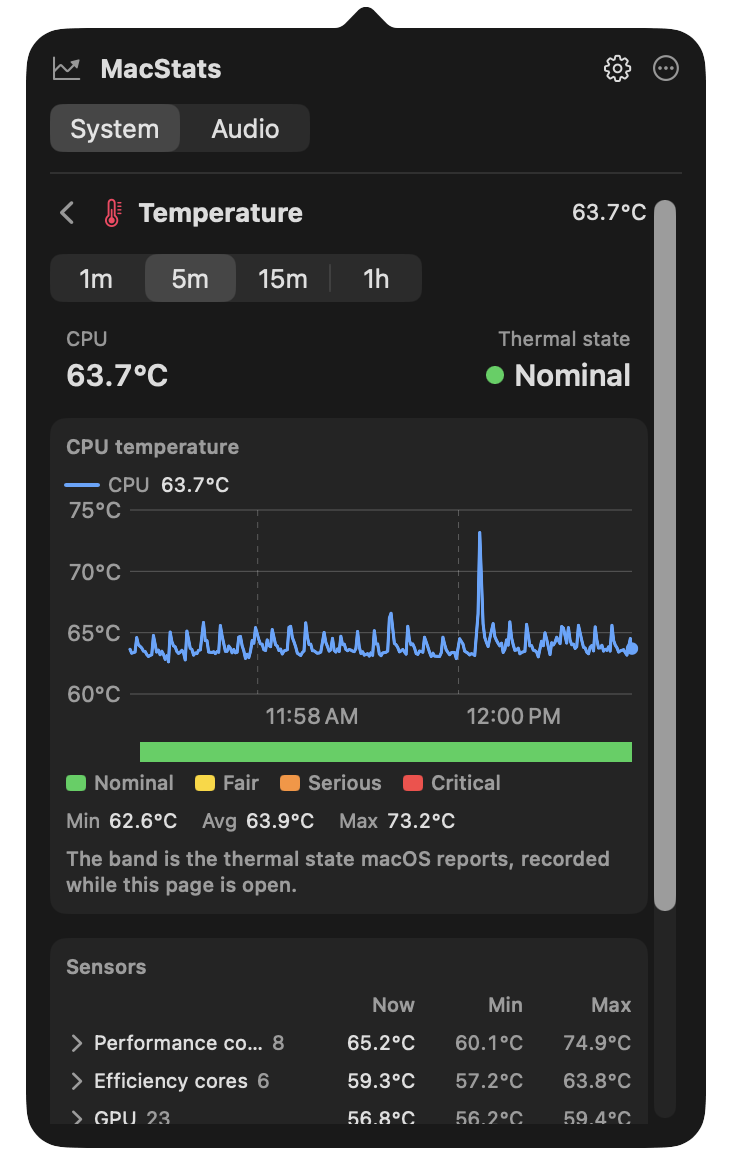This screenshot has height=1174, width=732.
Task: Click the 60°C axis label
Action: click(94, 694)
